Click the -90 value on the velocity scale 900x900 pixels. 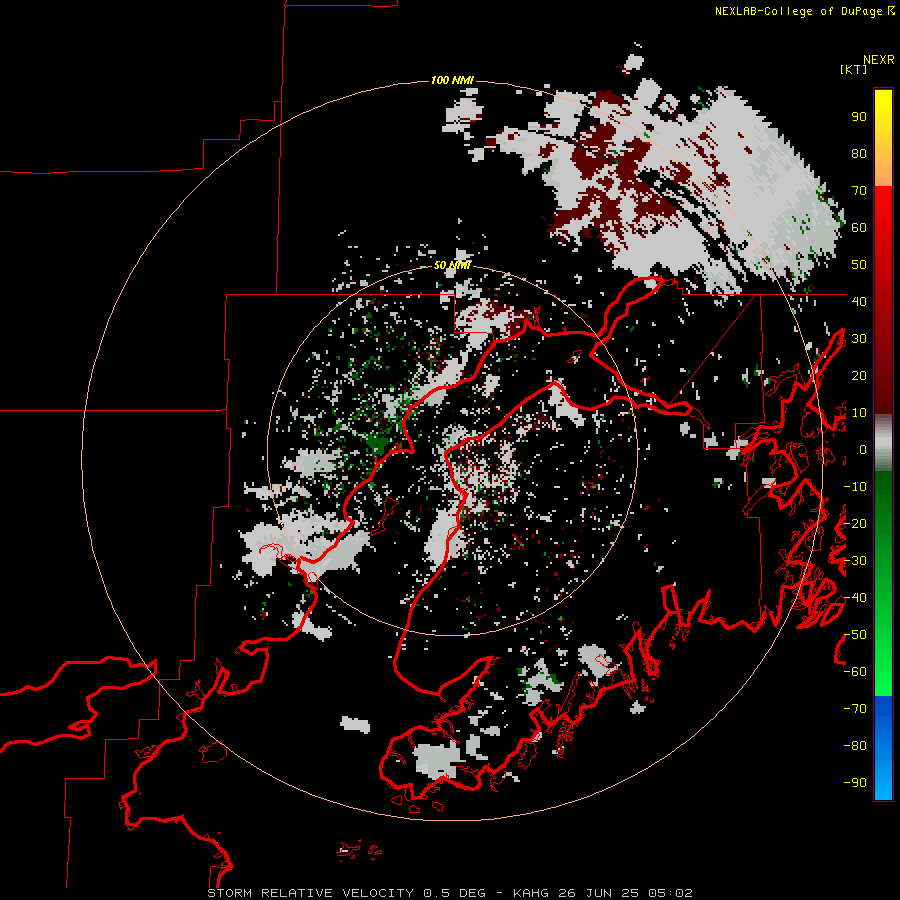click(x=855, y=782)
